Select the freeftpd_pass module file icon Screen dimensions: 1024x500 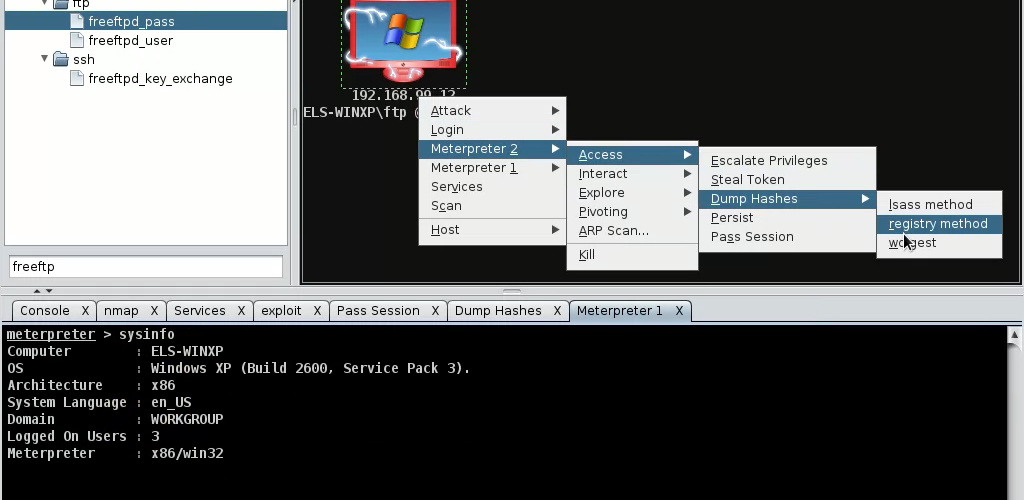pos(78,21)
